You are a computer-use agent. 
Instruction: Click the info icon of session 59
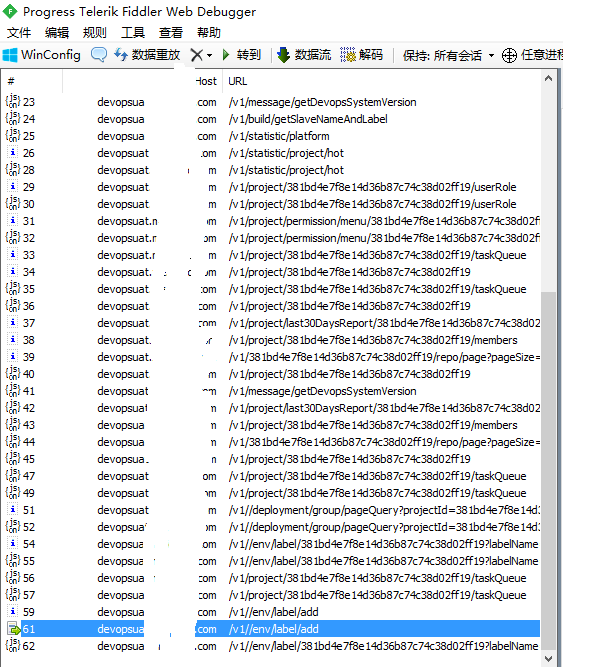(x=13, y=611)
